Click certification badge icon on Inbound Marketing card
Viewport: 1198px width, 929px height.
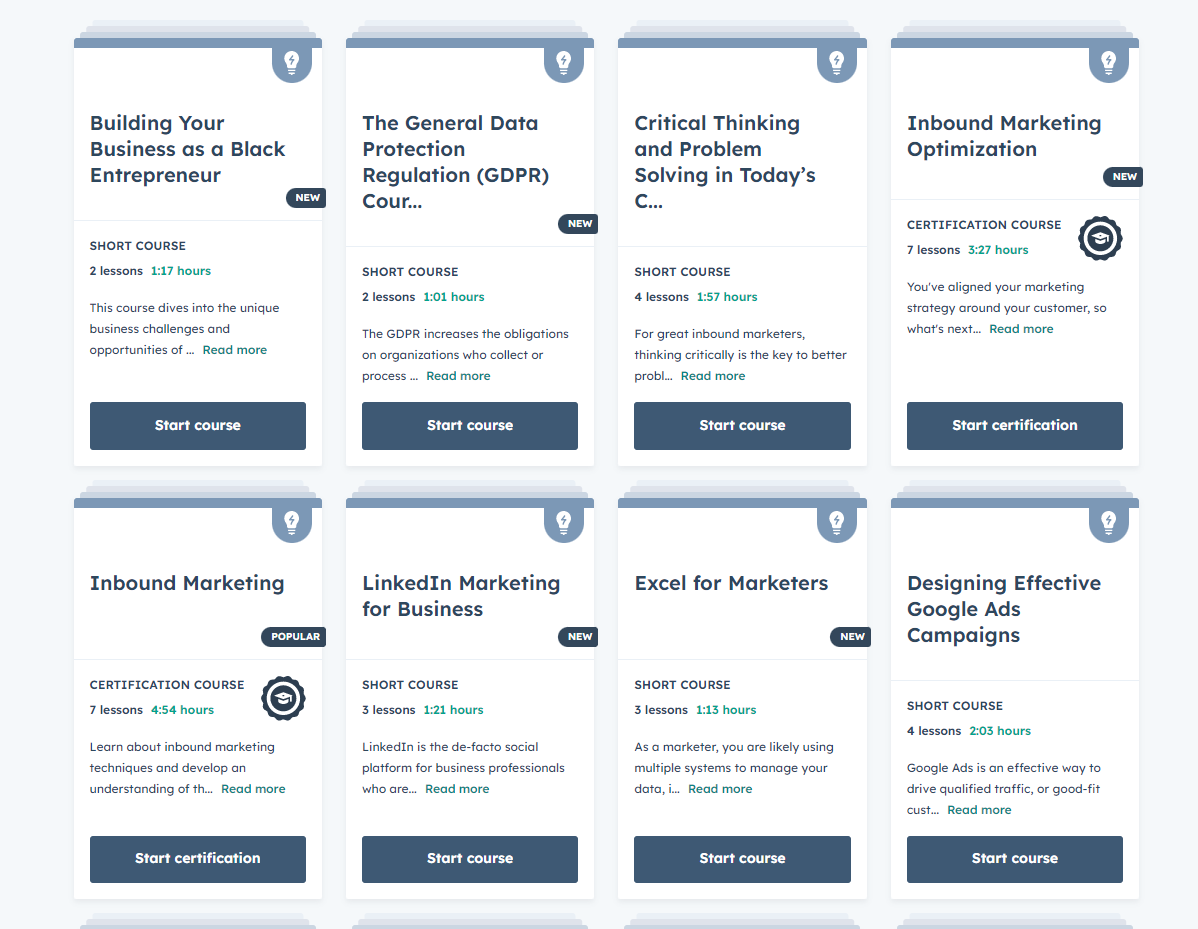pos(283,699)
